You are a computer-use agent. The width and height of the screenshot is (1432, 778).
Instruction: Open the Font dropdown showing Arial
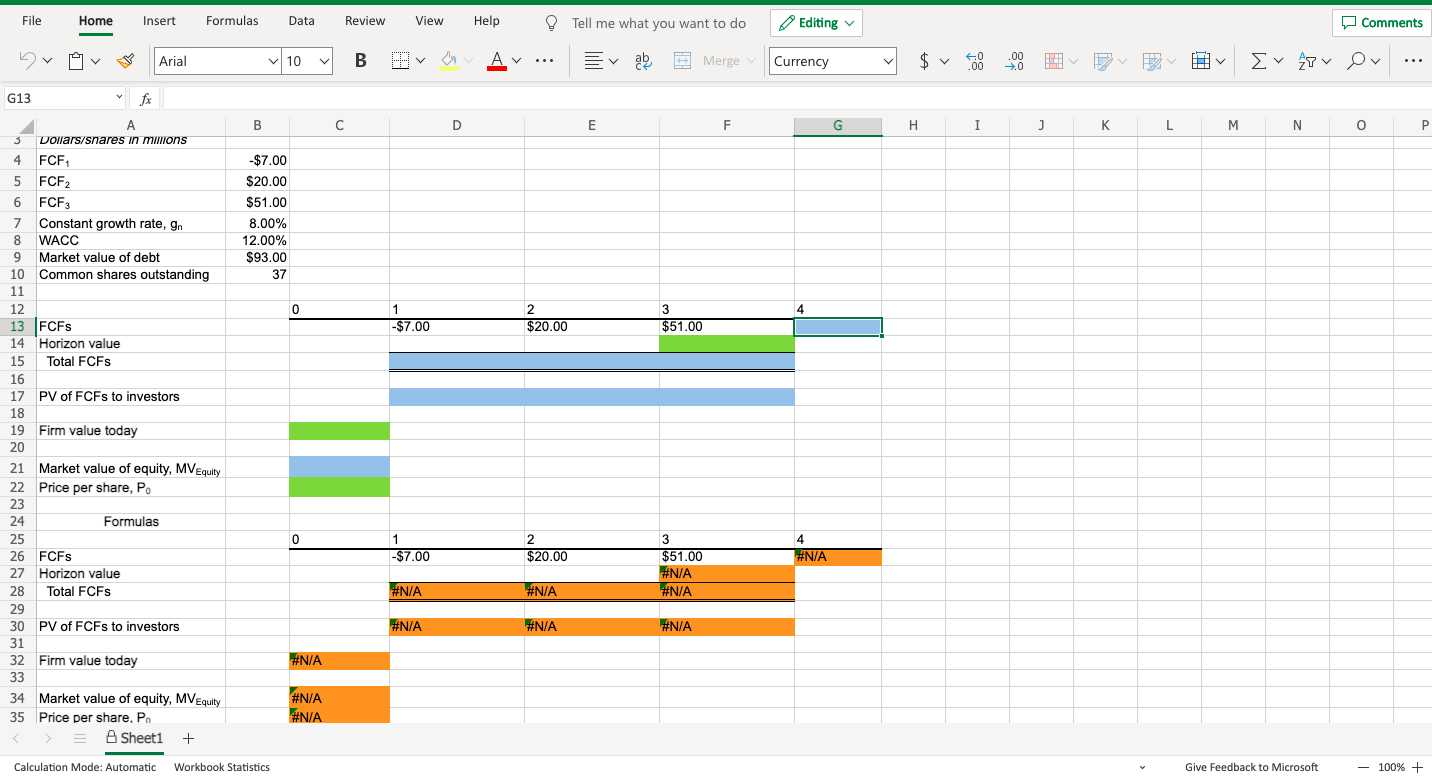coord(217,61)
